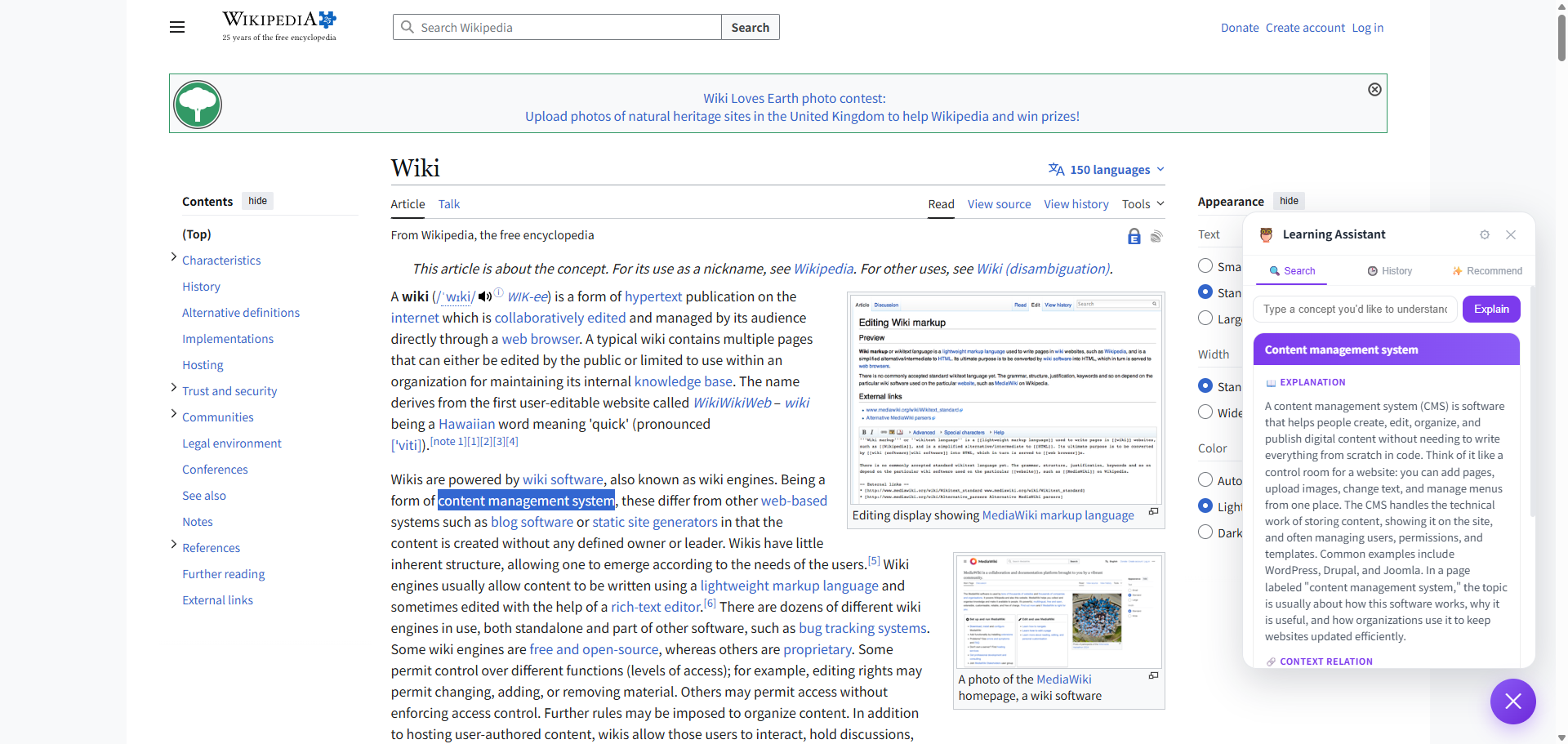Select Small text size
The height and width of the screenshot is (744, 1568).
(1205, 265)
